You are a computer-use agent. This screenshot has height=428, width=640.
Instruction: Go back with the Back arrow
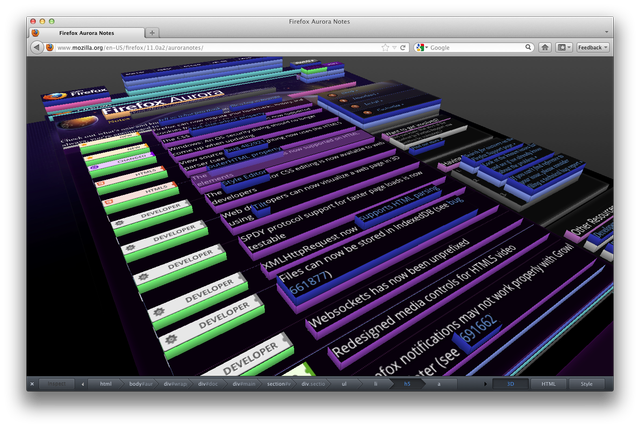(37, 47)
